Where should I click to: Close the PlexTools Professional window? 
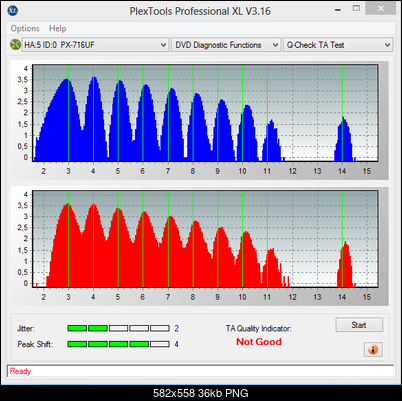[x=381, y=9]
